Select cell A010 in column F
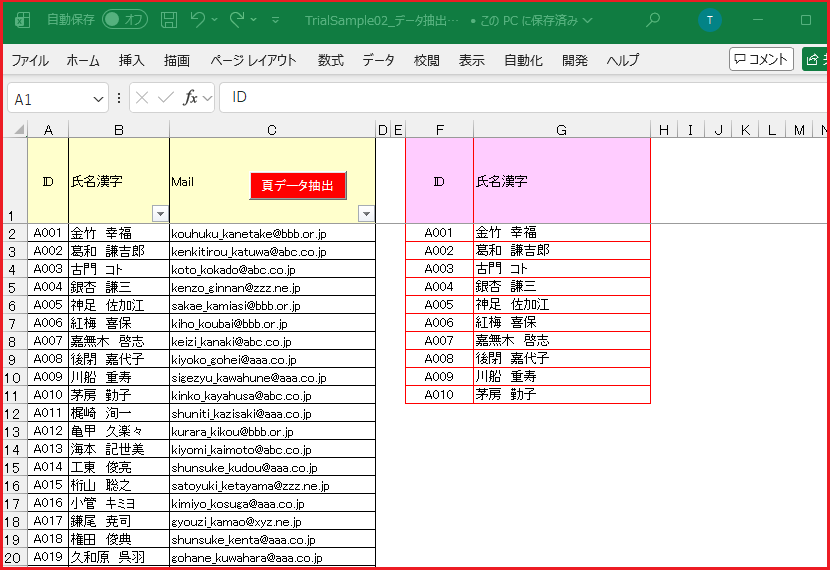830x570 pixels. click(439, 394)
